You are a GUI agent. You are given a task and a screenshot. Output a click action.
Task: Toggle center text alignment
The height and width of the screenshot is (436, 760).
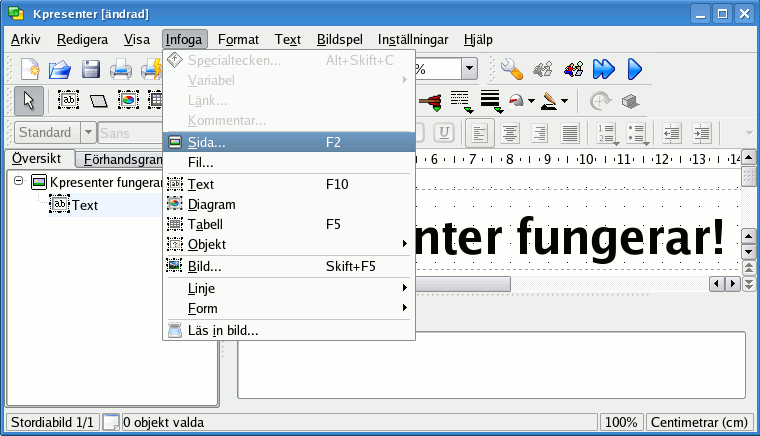tap(510, 132)
